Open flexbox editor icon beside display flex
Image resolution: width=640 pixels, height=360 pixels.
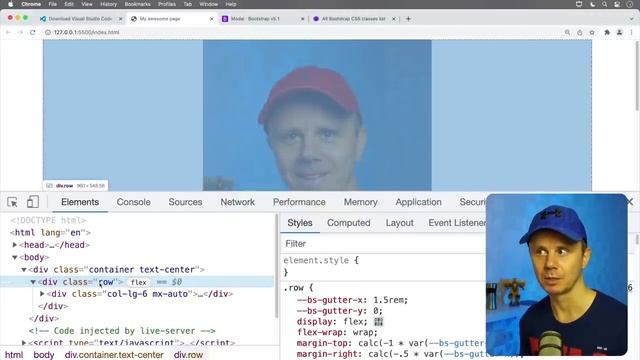(x=378, y=322)
